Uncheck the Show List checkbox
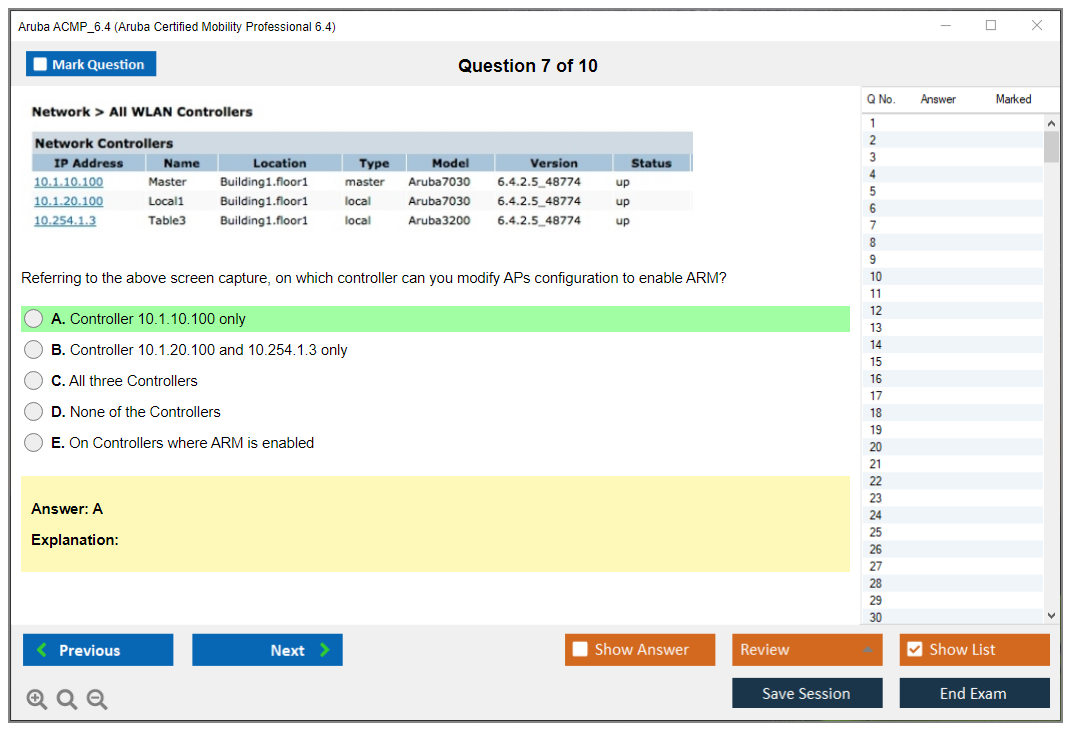1075x735 pixels. 914,650
